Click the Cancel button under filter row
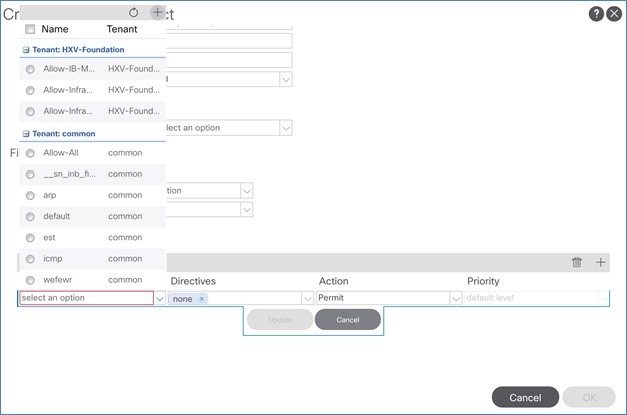 tap(348, 319)
